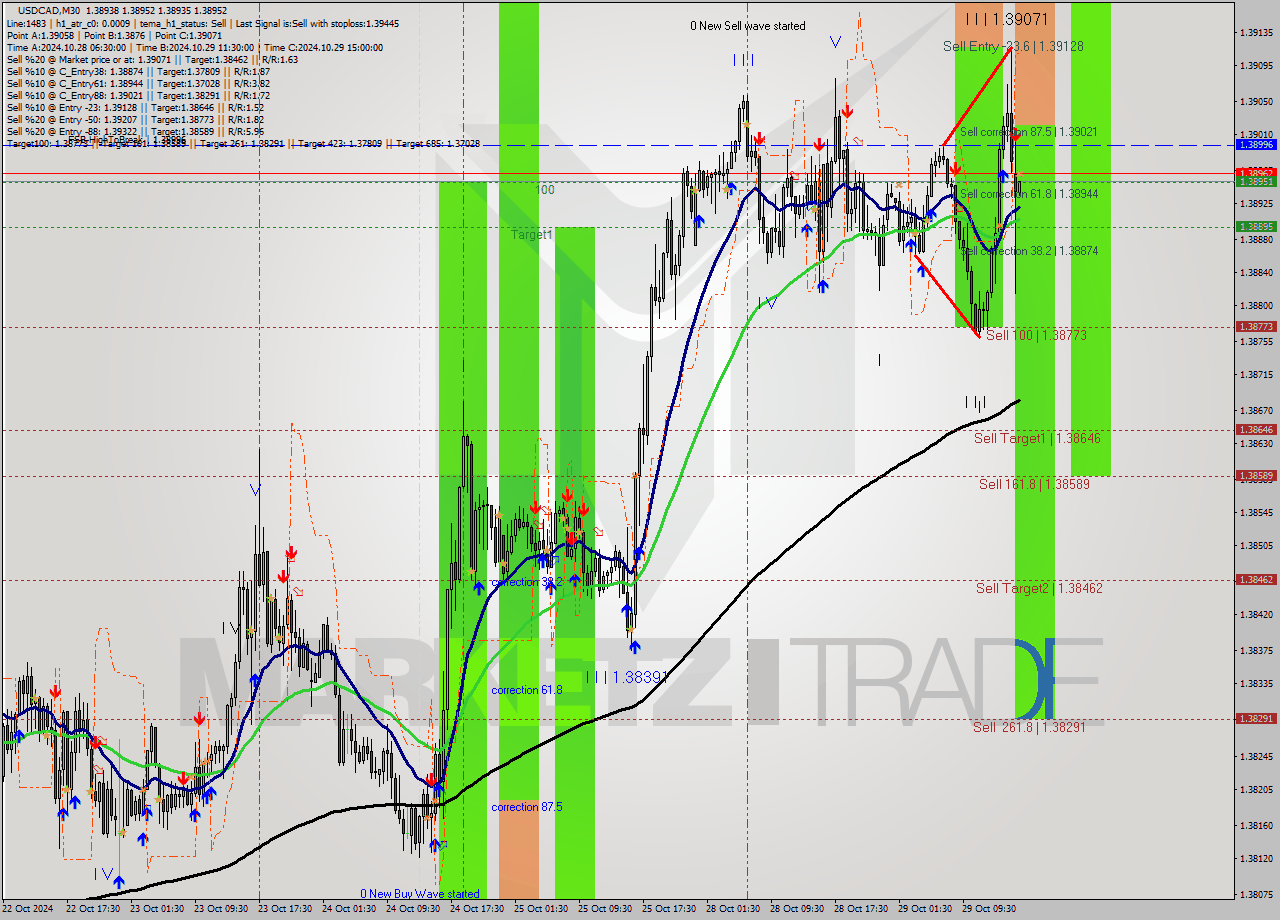1280x920 pixels.
Task: Click the 'I I I 1.39071' wave label
Action: [1007, 19]
